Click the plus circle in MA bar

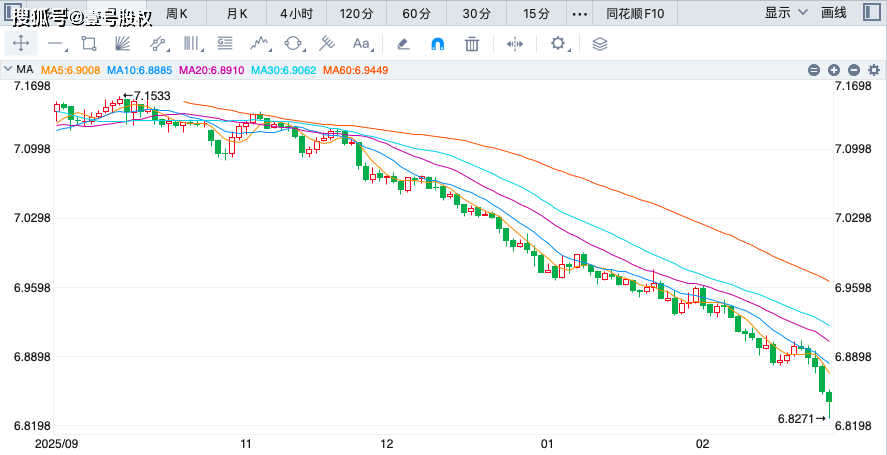(834, 70)
